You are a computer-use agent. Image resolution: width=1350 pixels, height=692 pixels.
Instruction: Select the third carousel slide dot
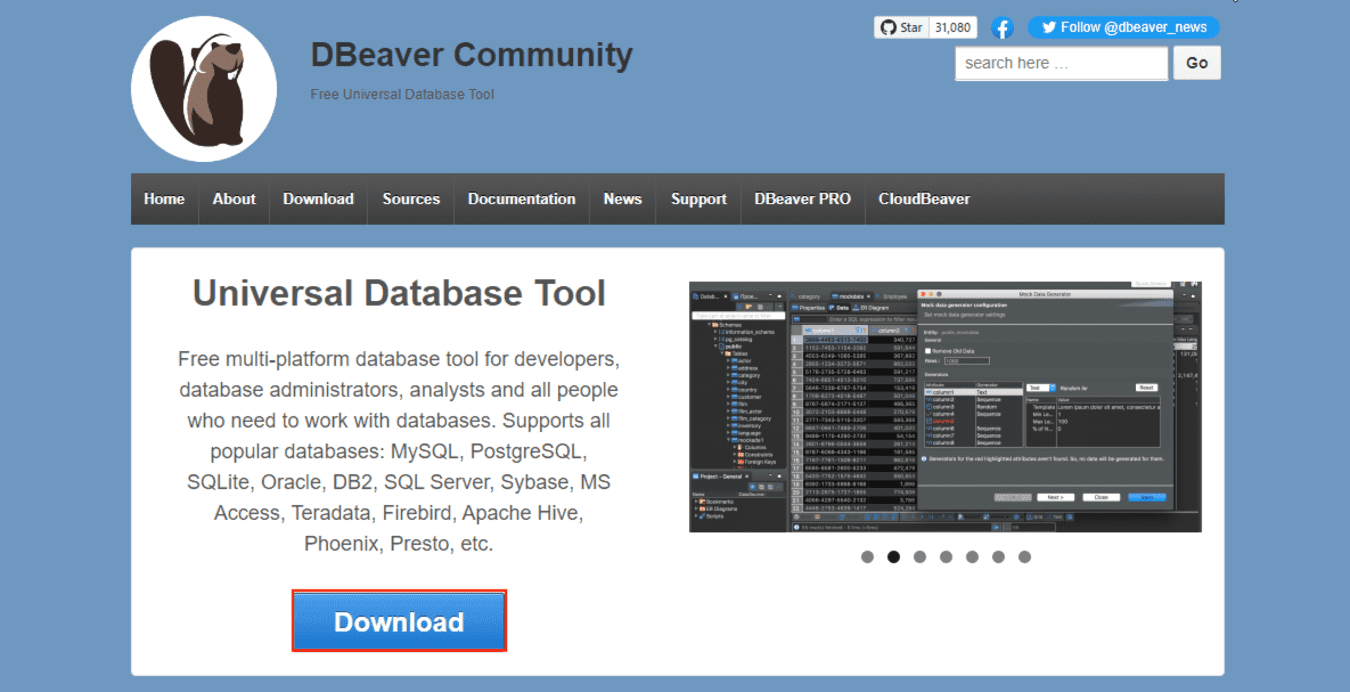tap(920, 557)
